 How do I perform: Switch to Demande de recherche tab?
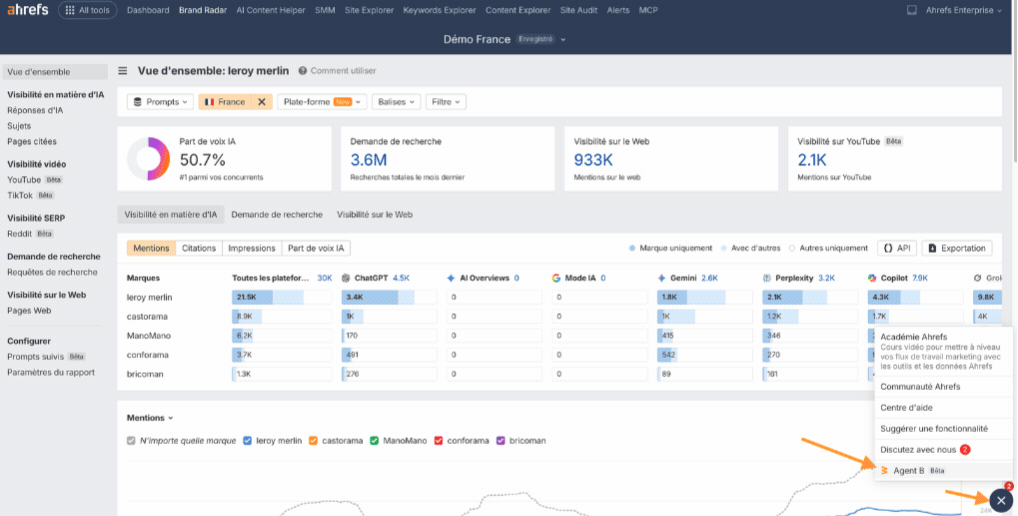tap(277, 214)
